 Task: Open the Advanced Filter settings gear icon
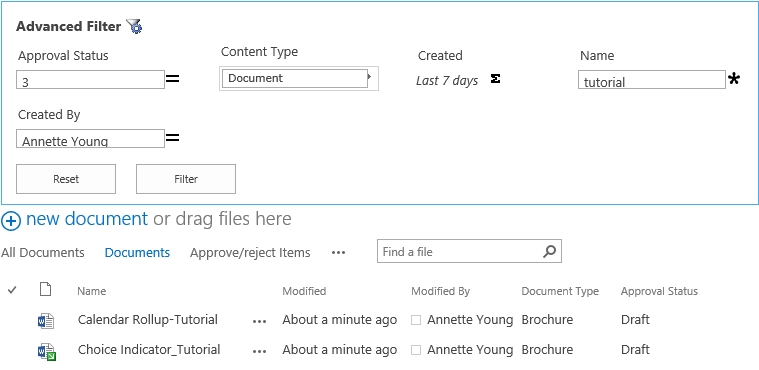coord(134,26)
